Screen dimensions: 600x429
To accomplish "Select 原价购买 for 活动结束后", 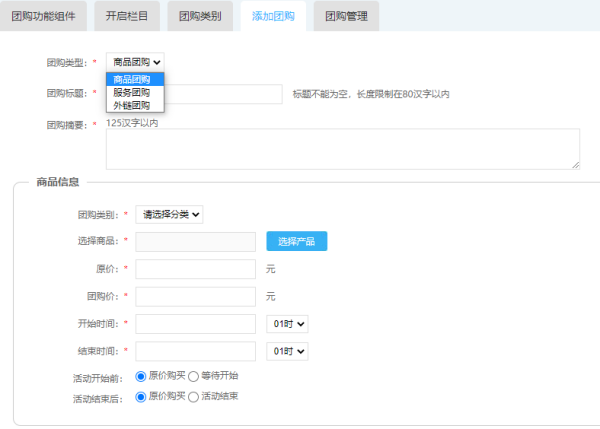I will click(141, 397).
